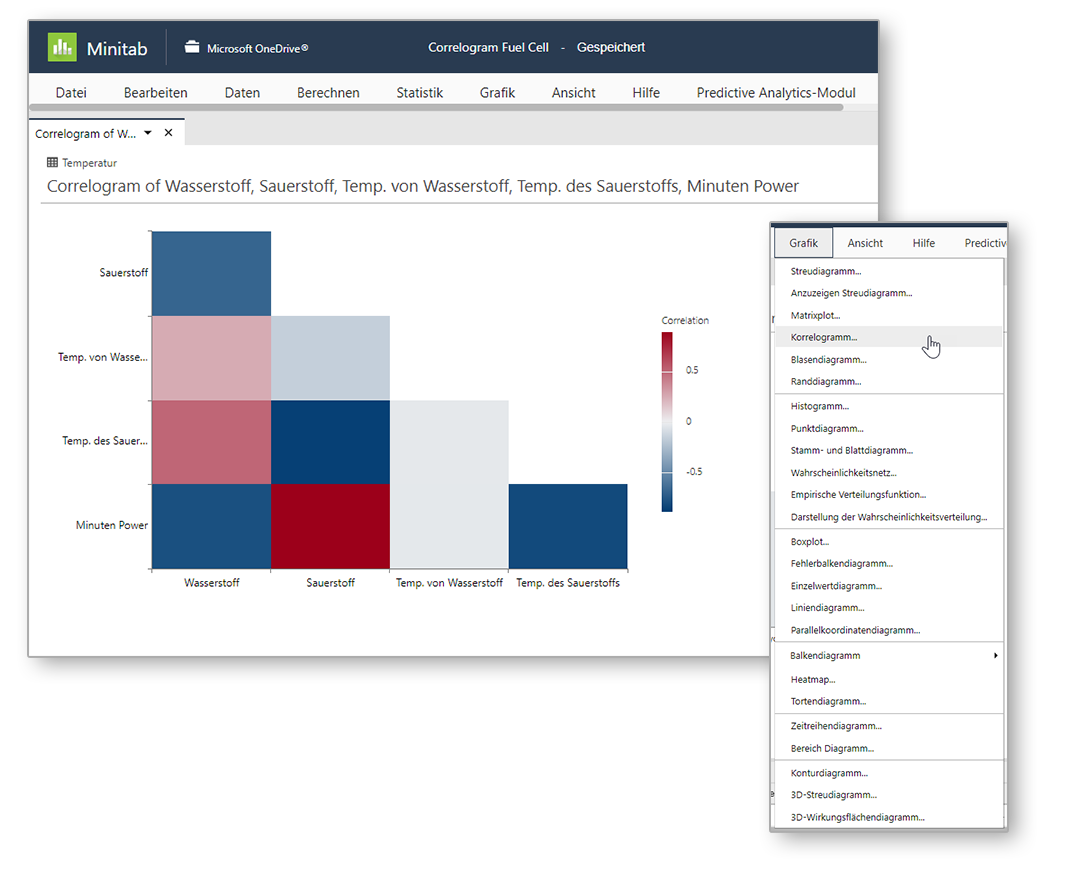
Task: Expand the Balkendiagramm submenu arrow
Action: [995, 656]
